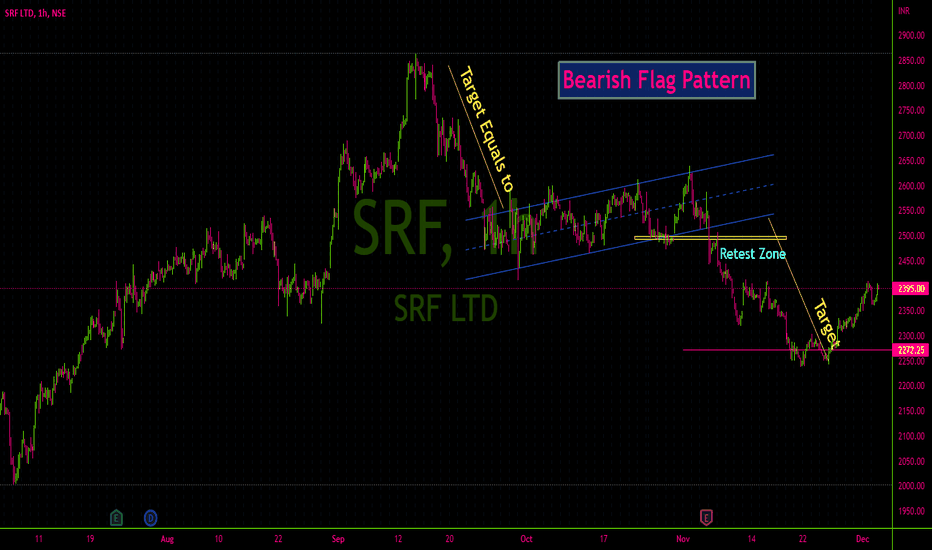Viewport: 932px width, 550px height.
Task: Click the 2850.00 price axis value
Action: 911,61
